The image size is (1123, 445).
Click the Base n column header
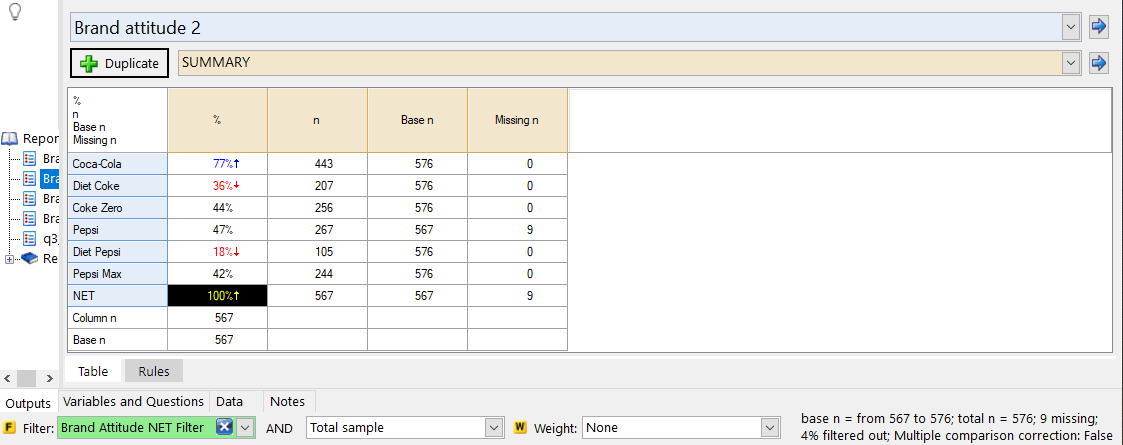(x=418, y=120)
